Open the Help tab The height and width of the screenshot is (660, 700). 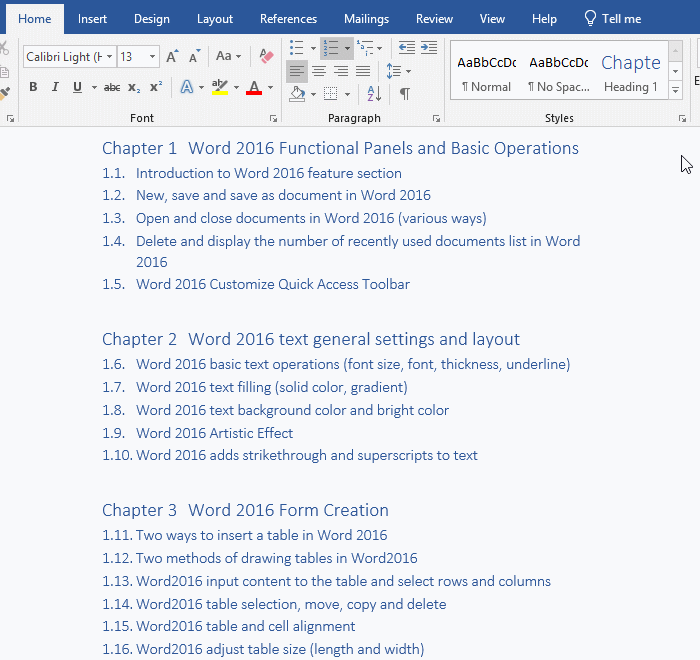544,19
